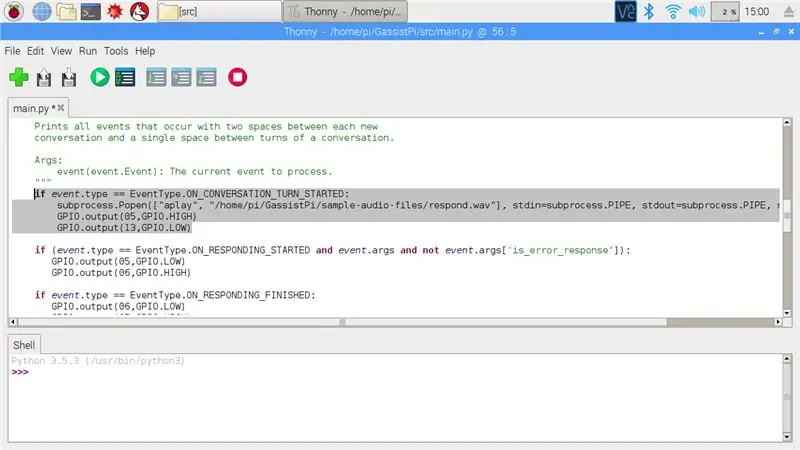Open the Wi-Fi network tray icon

click(x=673, y=11)
